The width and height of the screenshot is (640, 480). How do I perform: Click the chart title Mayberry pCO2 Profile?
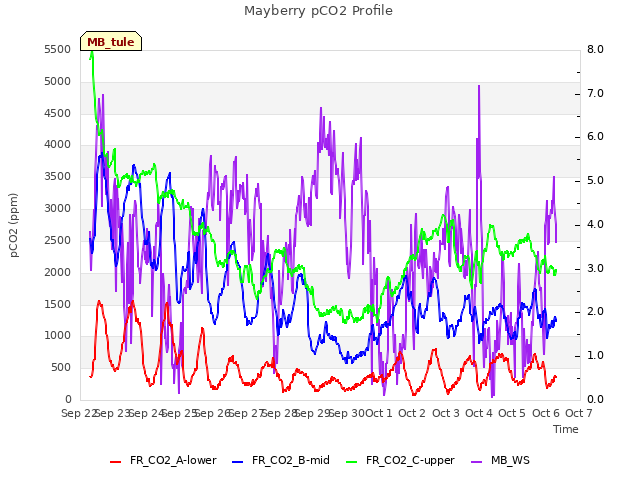318,11
